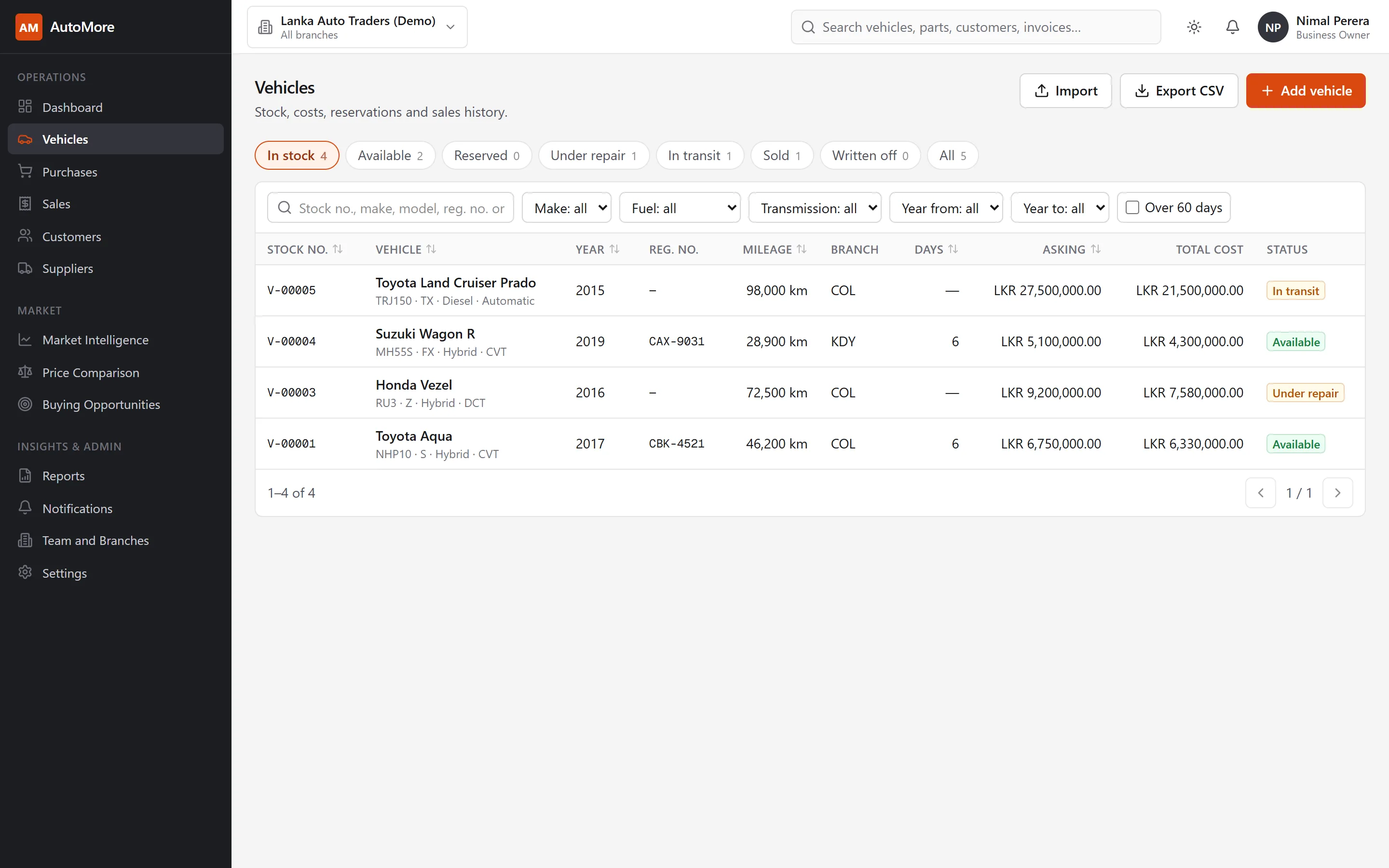Sort by Vehicle column arrows
The width and height of the screenshot is (1389, 868).
click(x=431, y=249)
